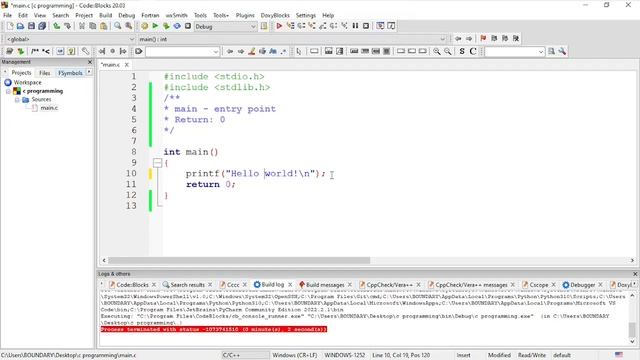
Task: Collapse the Sources folder node
Action: (17, 100)
